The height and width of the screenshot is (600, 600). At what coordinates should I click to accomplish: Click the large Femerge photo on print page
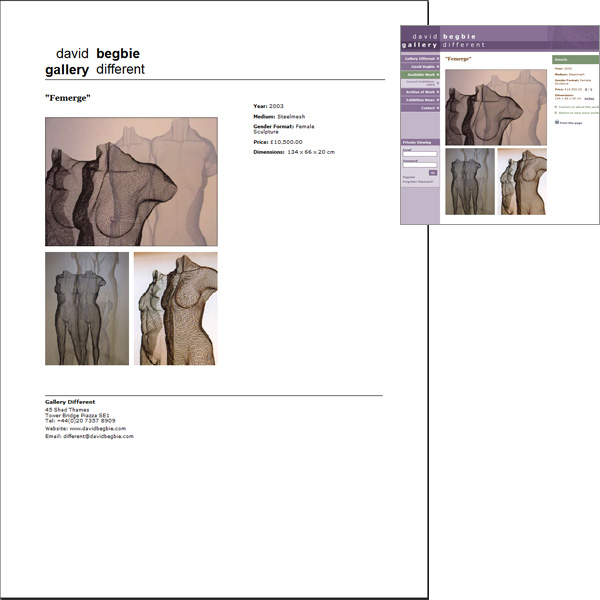tap(131, 181)
